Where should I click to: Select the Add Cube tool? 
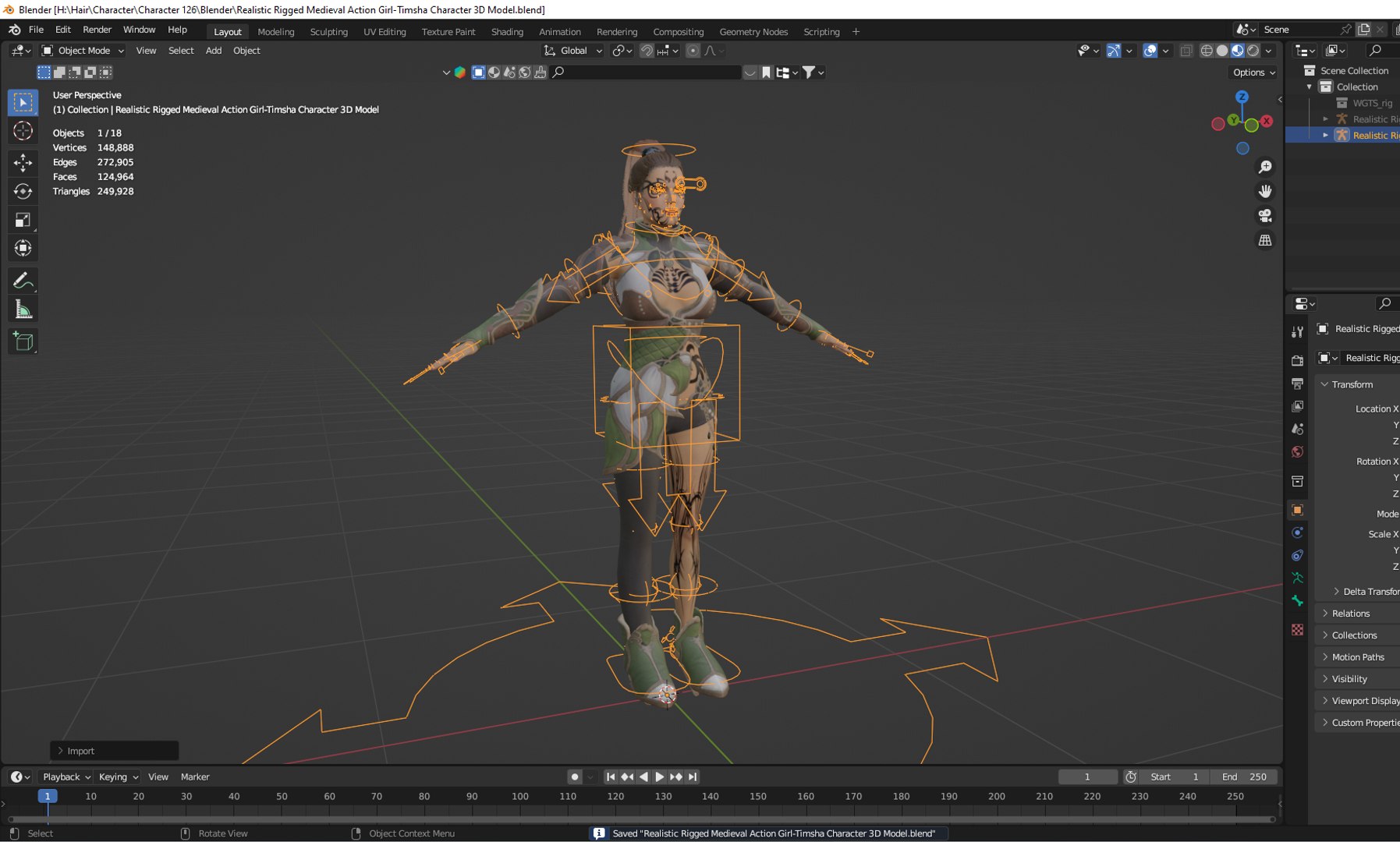(23, 341)
